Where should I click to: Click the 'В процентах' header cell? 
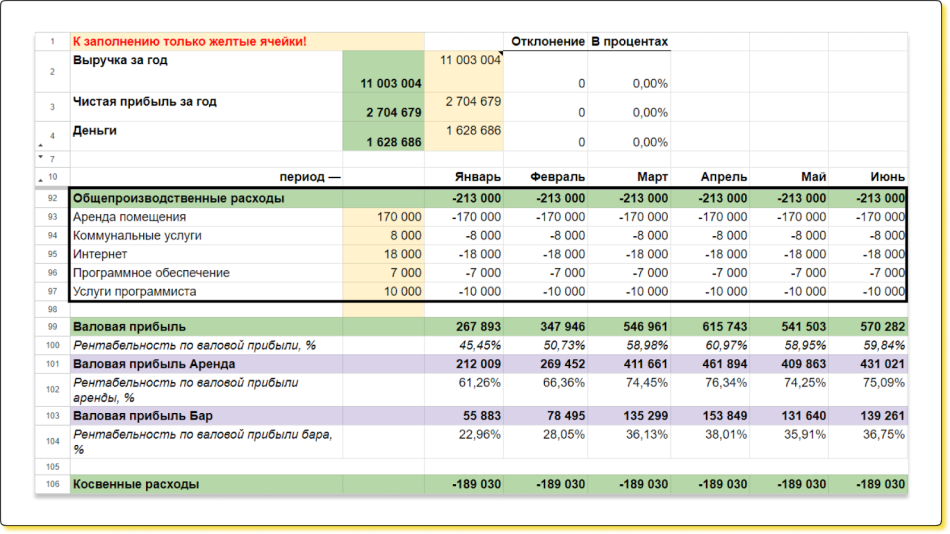pos(628,42)
